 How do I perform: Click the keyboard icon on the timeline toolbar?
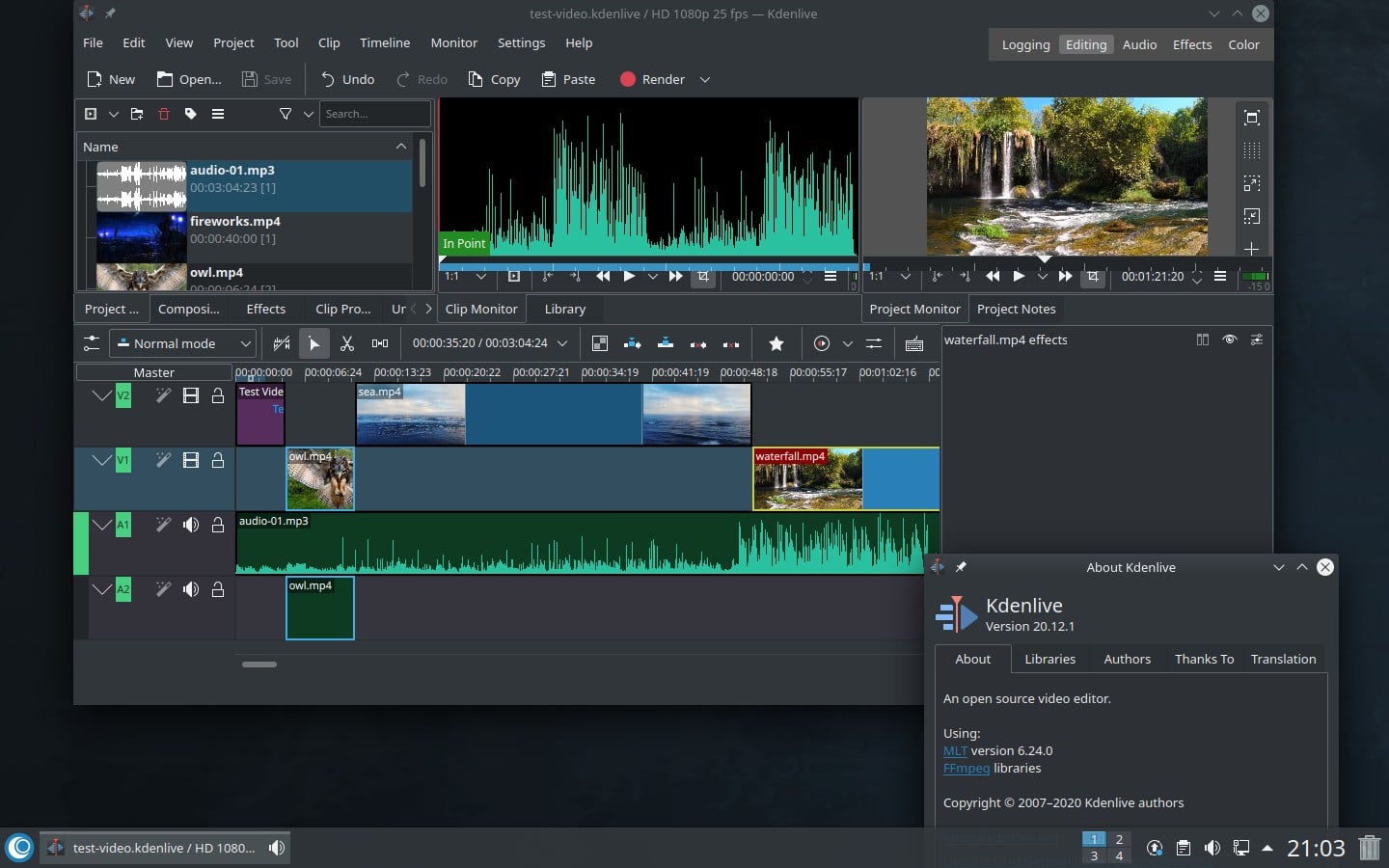click(x=913, y=343)
